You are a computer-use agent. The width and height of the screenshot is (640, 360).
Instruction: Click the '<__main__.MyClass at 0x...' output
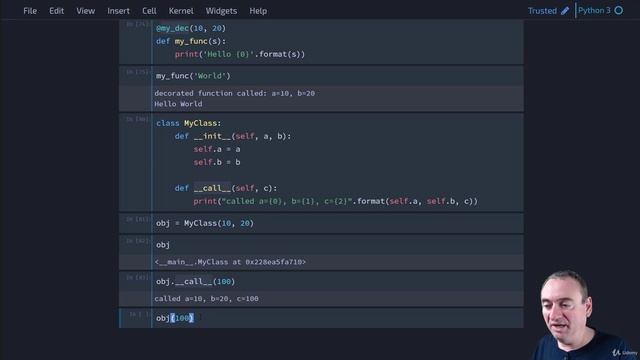[x=230, y=262]
